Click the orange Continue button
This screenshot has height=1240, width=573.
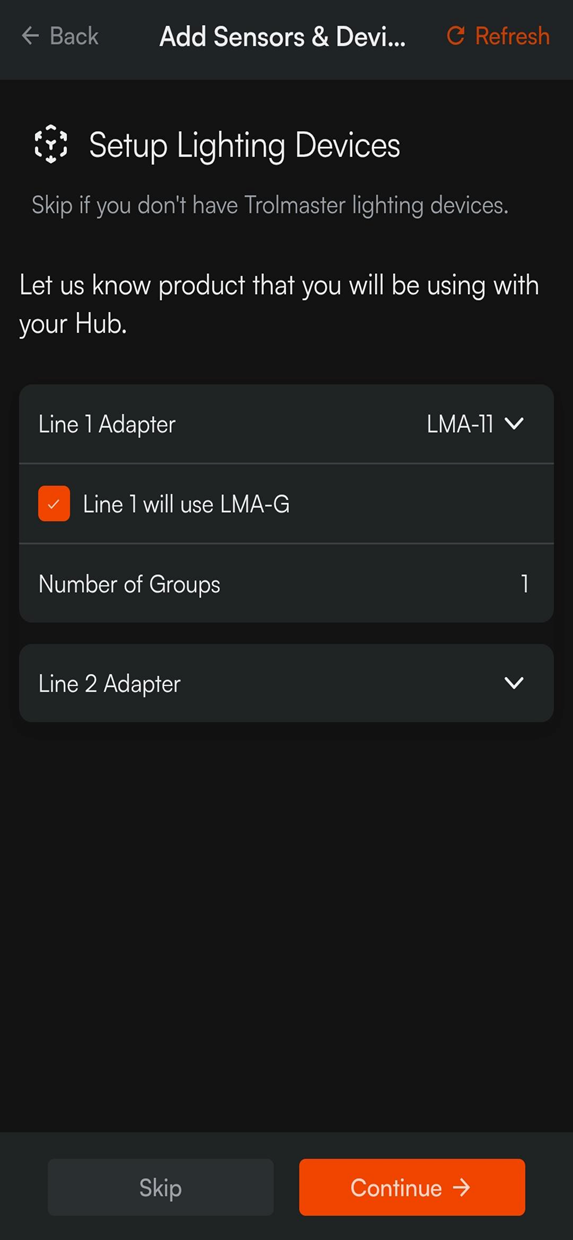(412, 1187)
